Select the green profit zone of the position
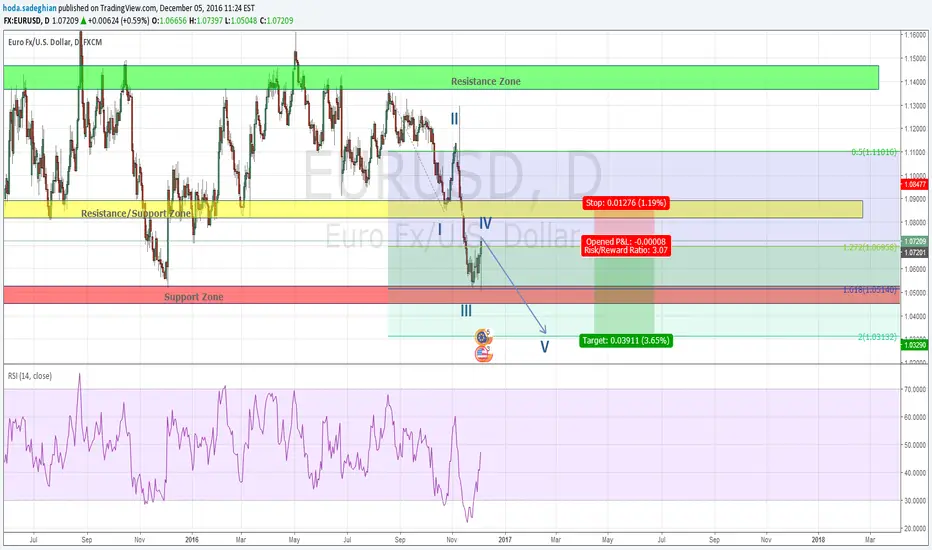932x550 pixels. coord(624,288)
